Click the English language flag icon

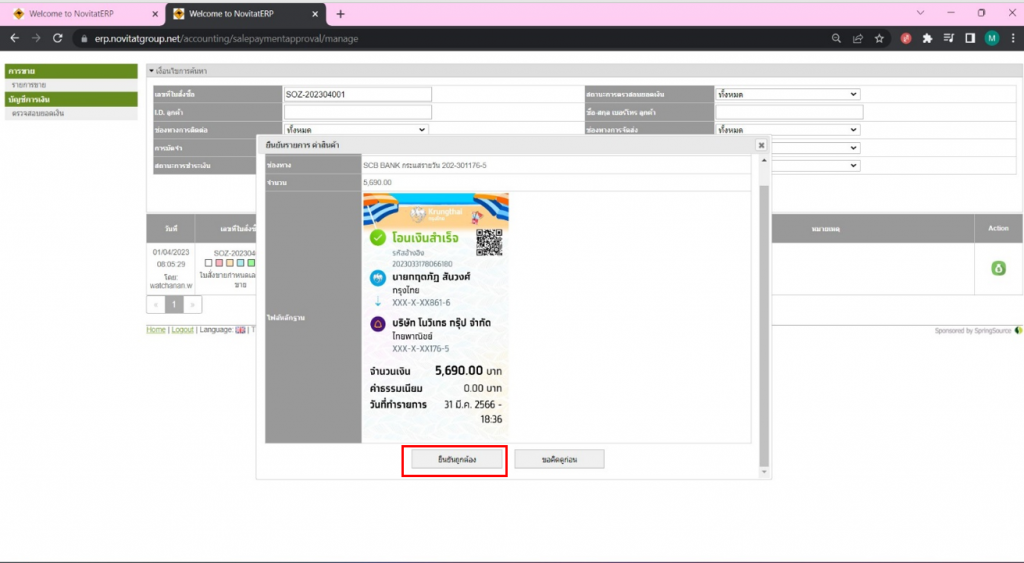[240, 330]
